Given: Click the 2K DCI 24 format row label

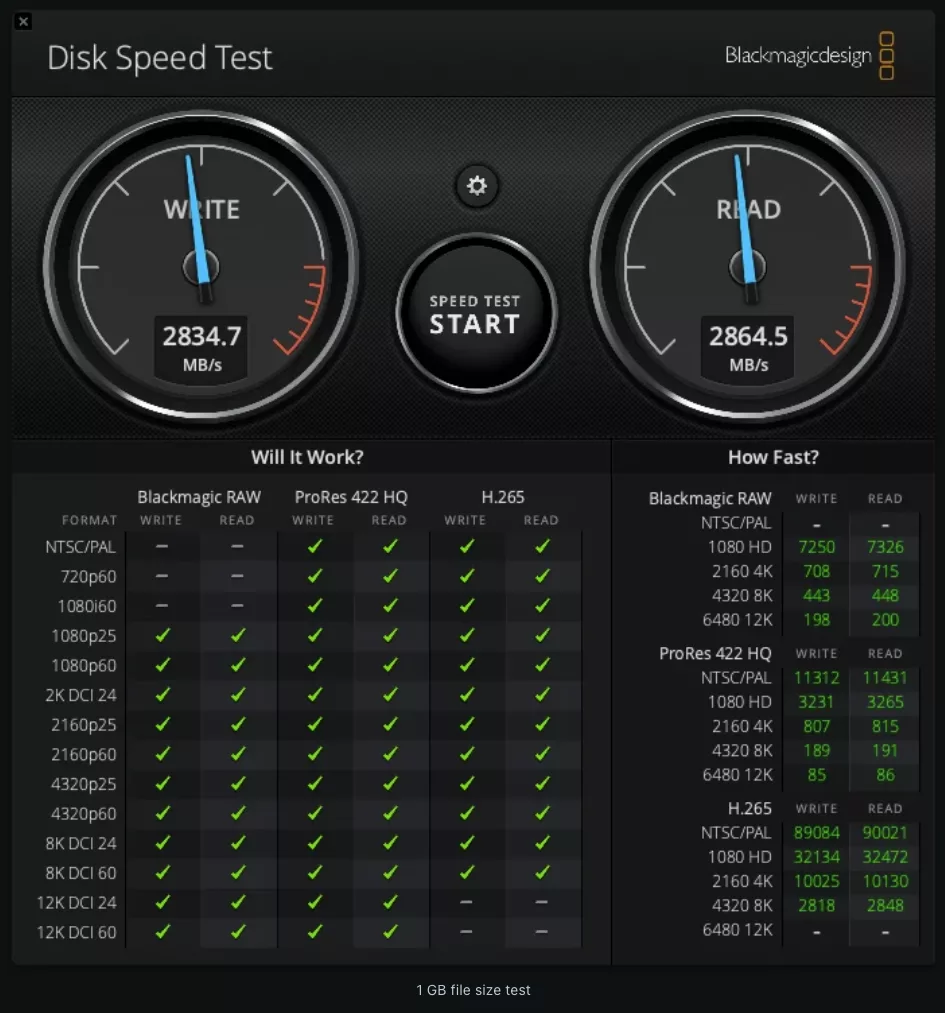Looking at the screenshot, I should [x=81, y=695].
